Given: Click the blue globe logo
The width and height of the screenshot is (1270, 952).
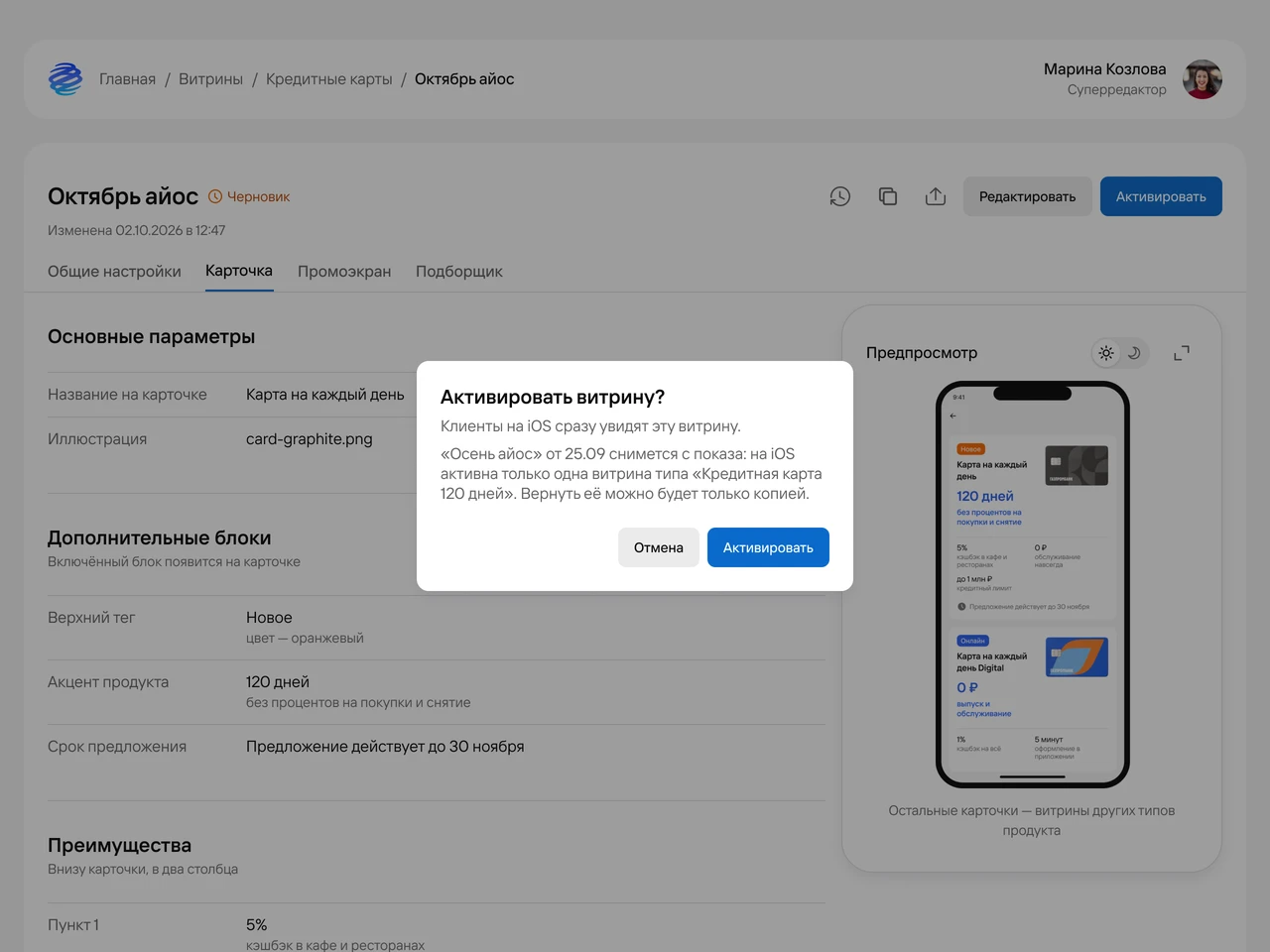Looking at the screenshot, I should coord(65,79).
